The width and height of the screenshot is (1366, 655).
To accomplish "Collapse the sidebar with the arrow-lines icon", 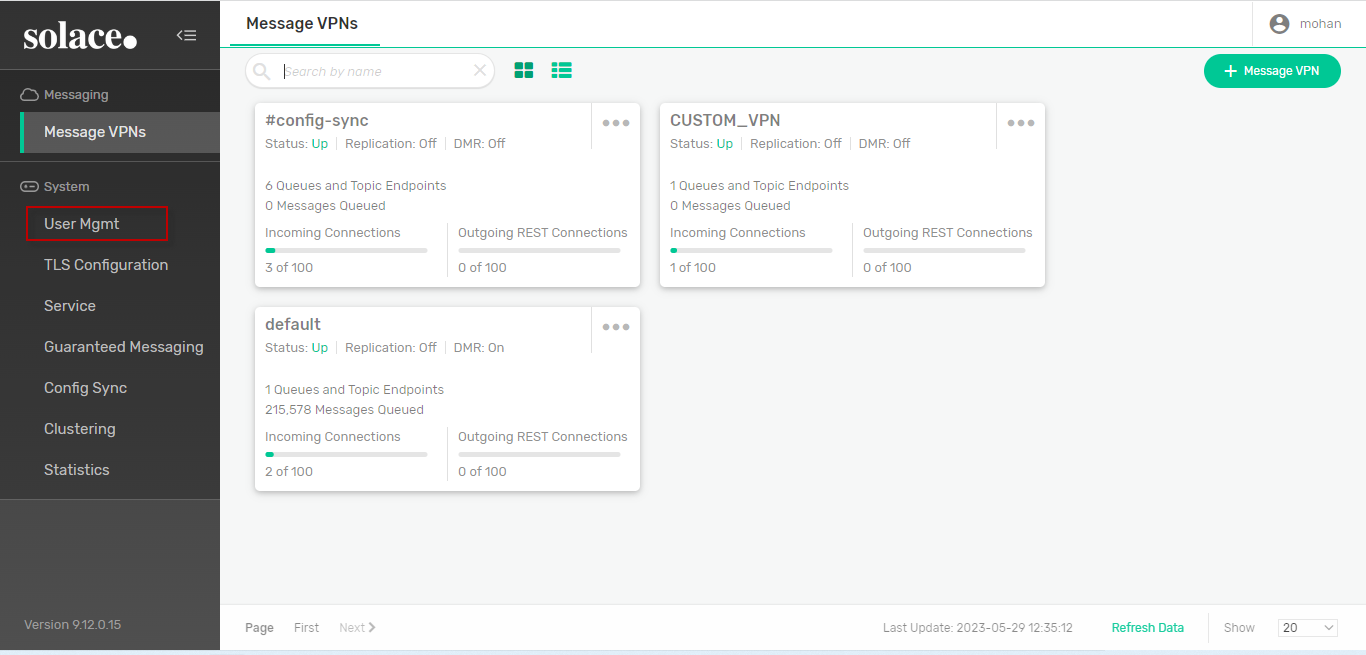I will click(186, 35).
